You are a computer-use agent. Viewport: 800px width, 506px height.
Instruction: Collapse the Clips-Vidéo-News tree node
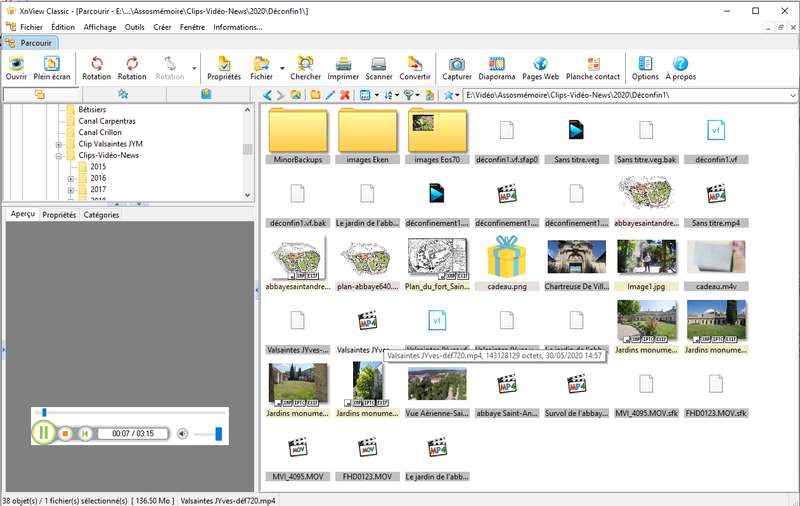[x=59, y=156]
